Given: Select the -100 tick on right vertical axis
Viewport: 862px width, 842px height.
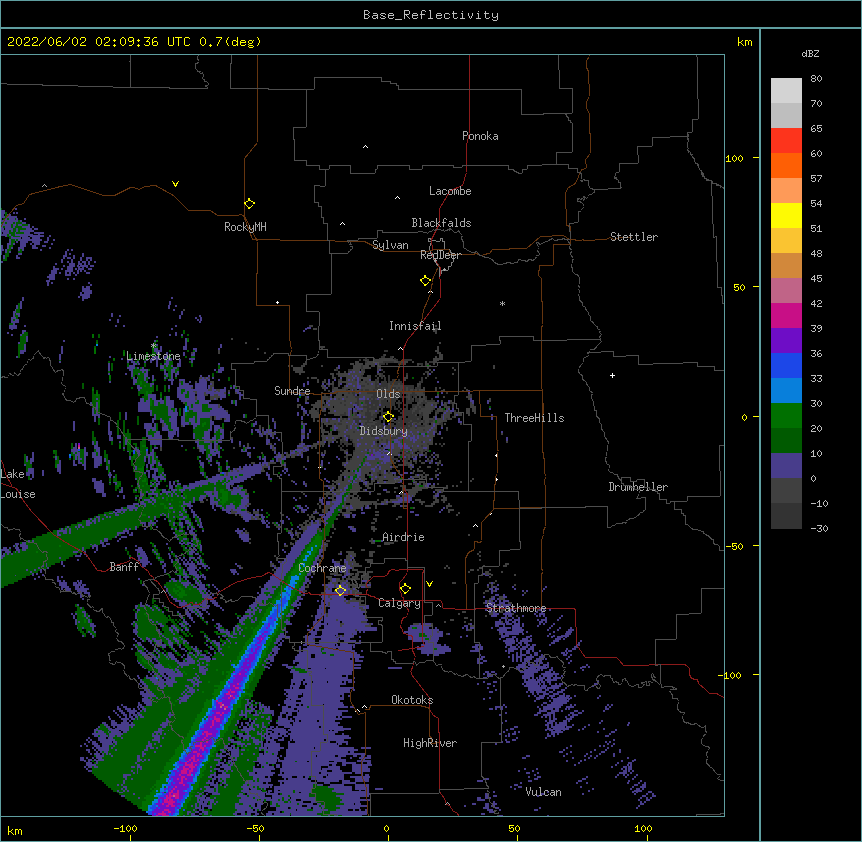Looking at the screenshot, I should pos(730,675).
